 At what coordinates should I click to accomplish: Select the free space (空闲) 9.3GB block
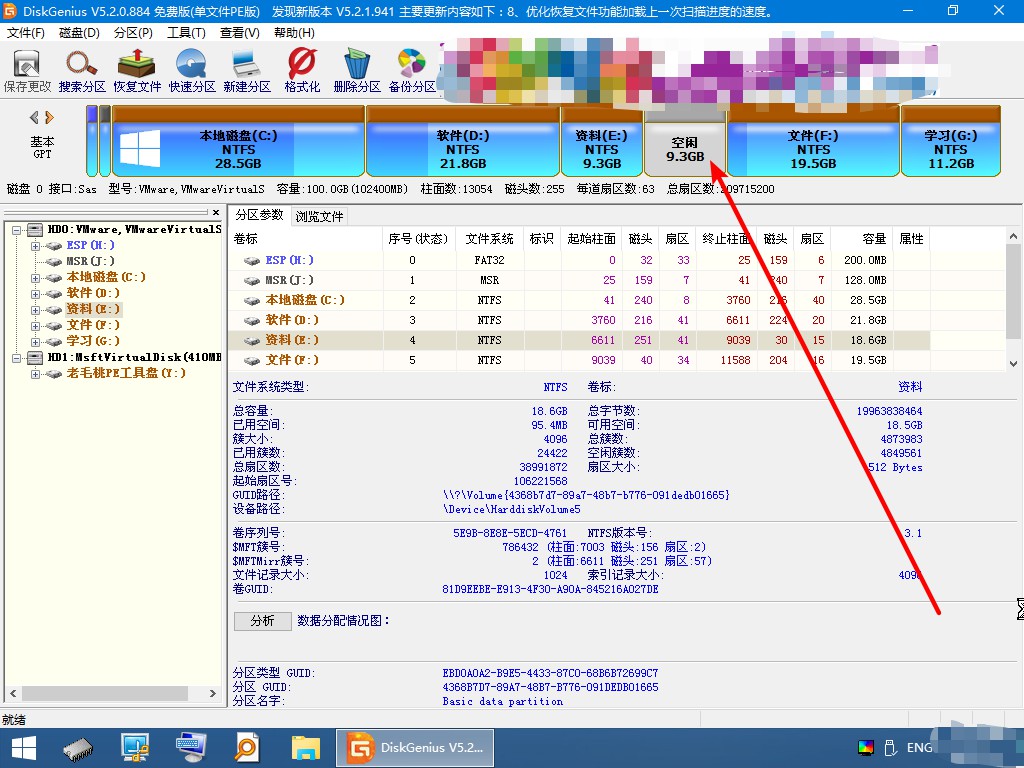685,142
